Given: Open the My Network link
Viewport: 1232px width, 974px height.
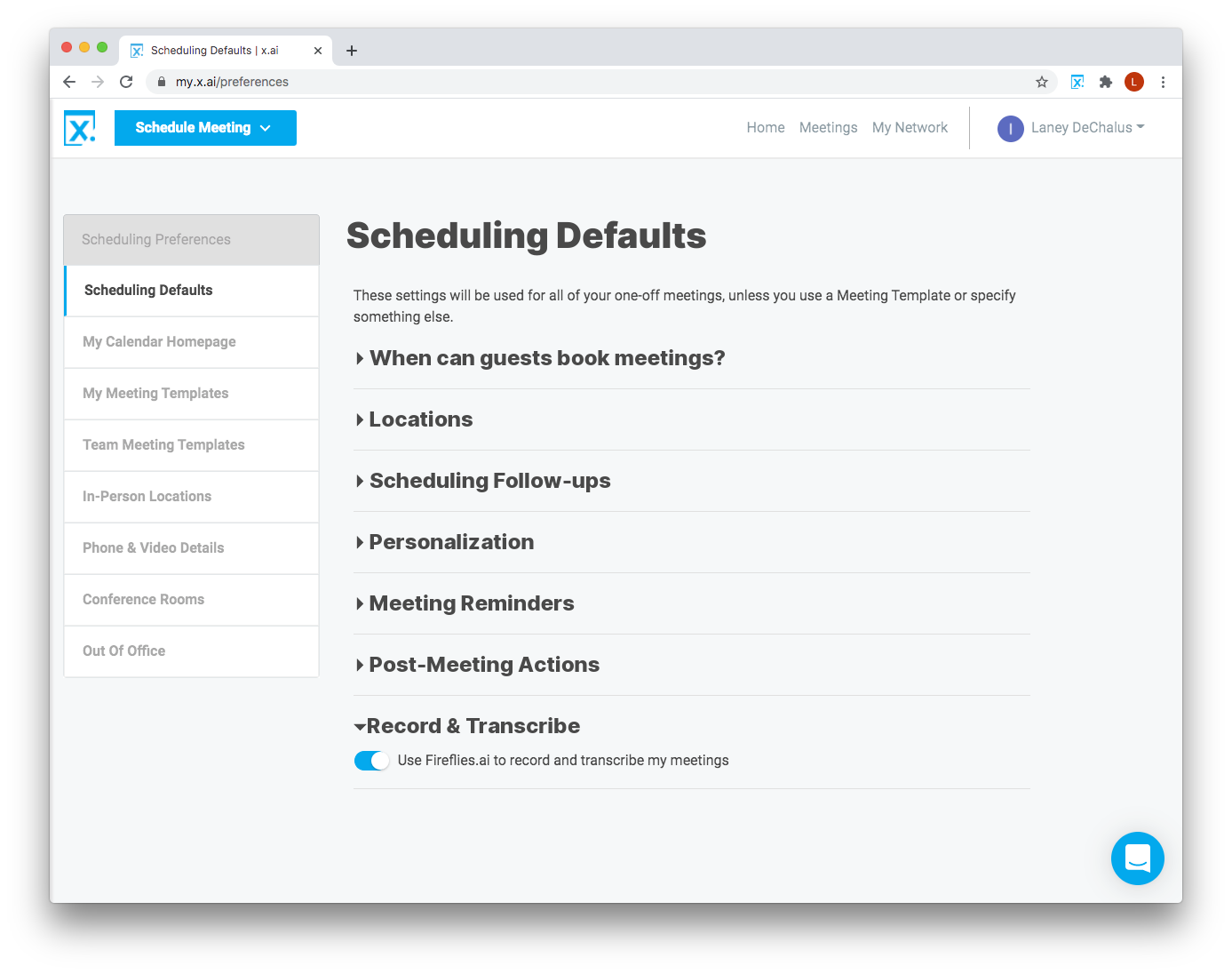Looking at the screenshot, I should (910, 128).
